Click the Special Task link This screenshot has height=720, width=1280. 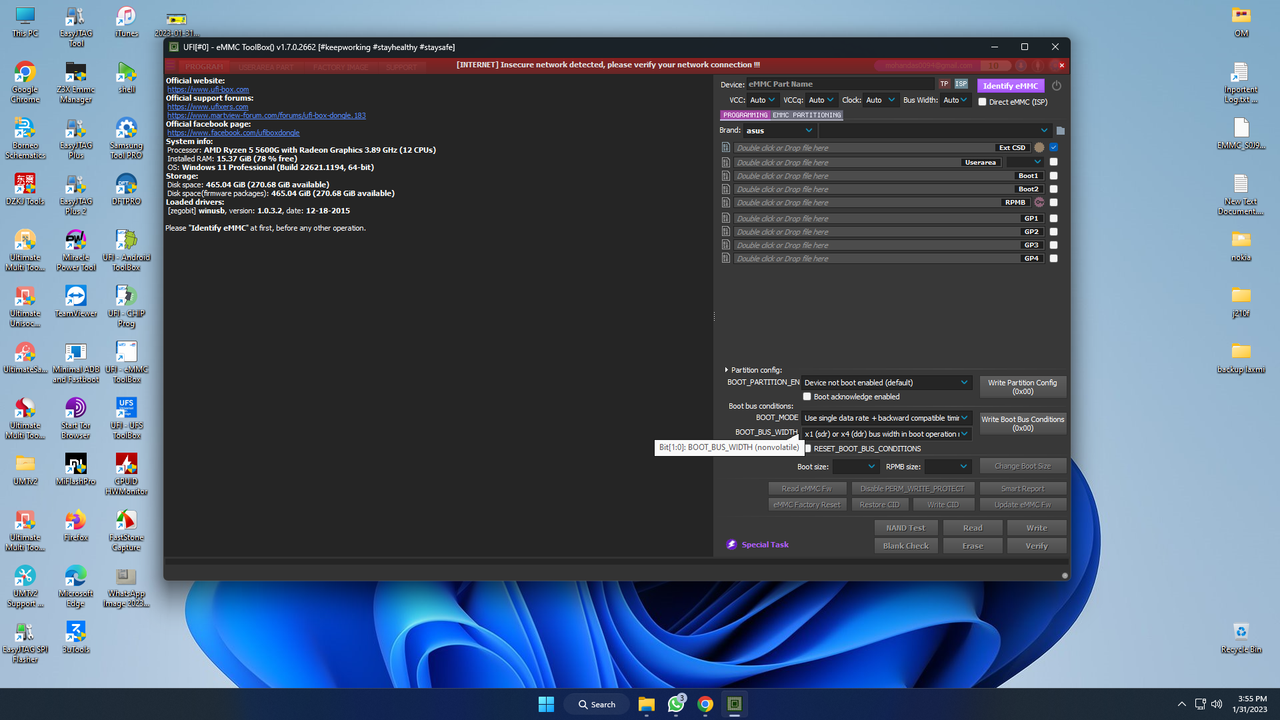click(765, 545)
